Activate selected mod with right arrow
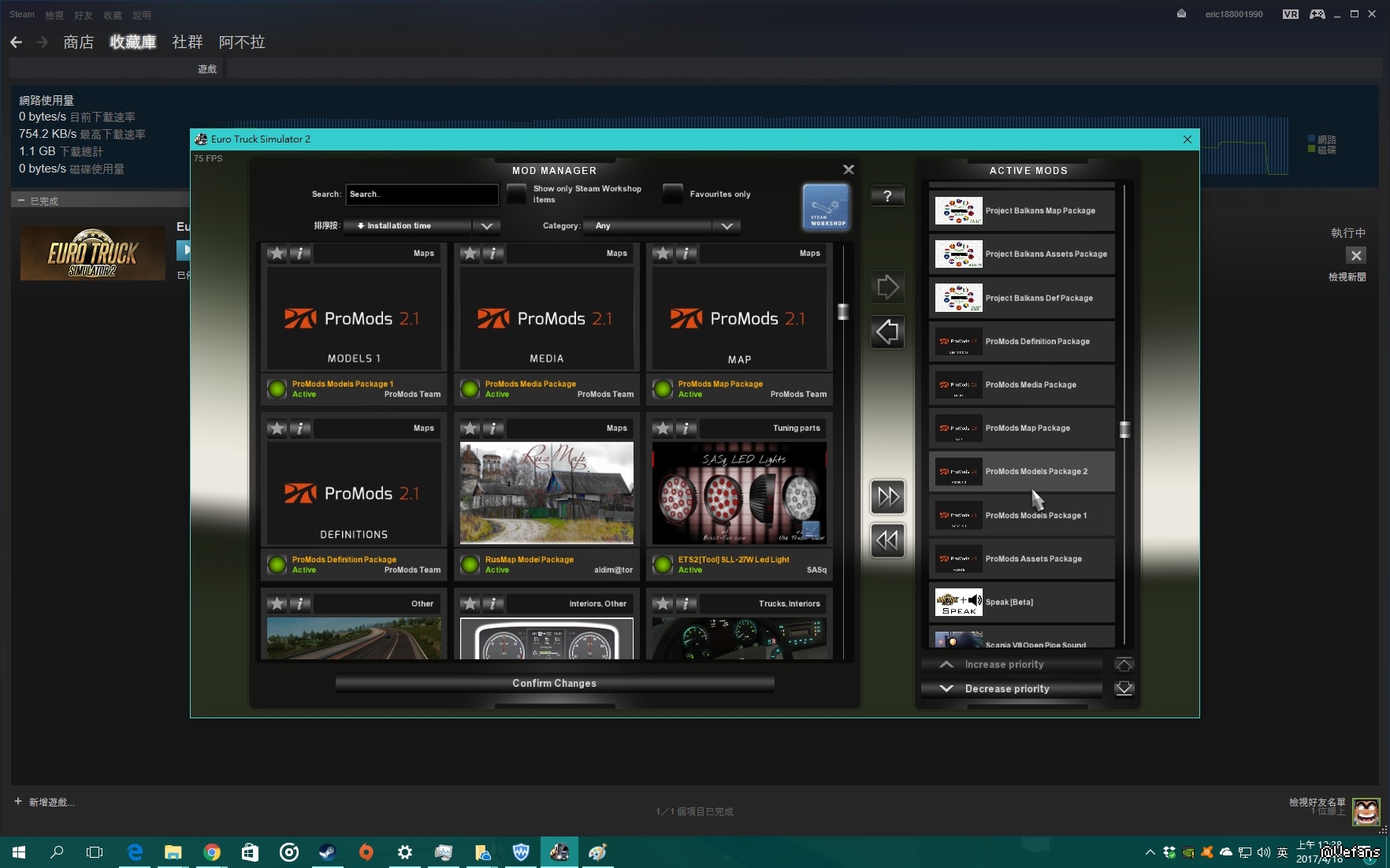This screenshot has height=868, width=1390. click(887, 287)
